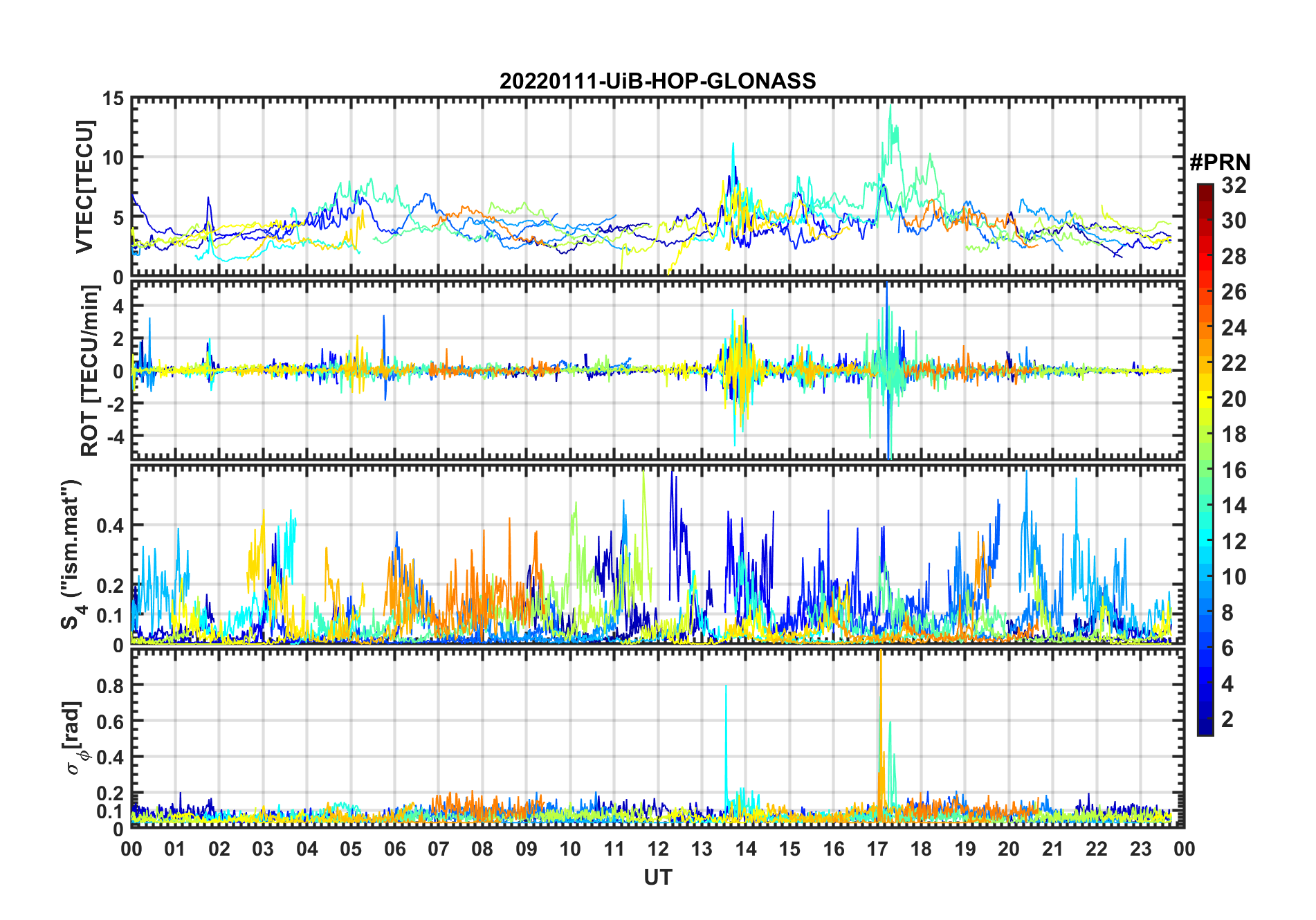Click x-axis hour tick label 07
Image resolution: width=1316 pixels, height=920 pixels.
point(439,849)
